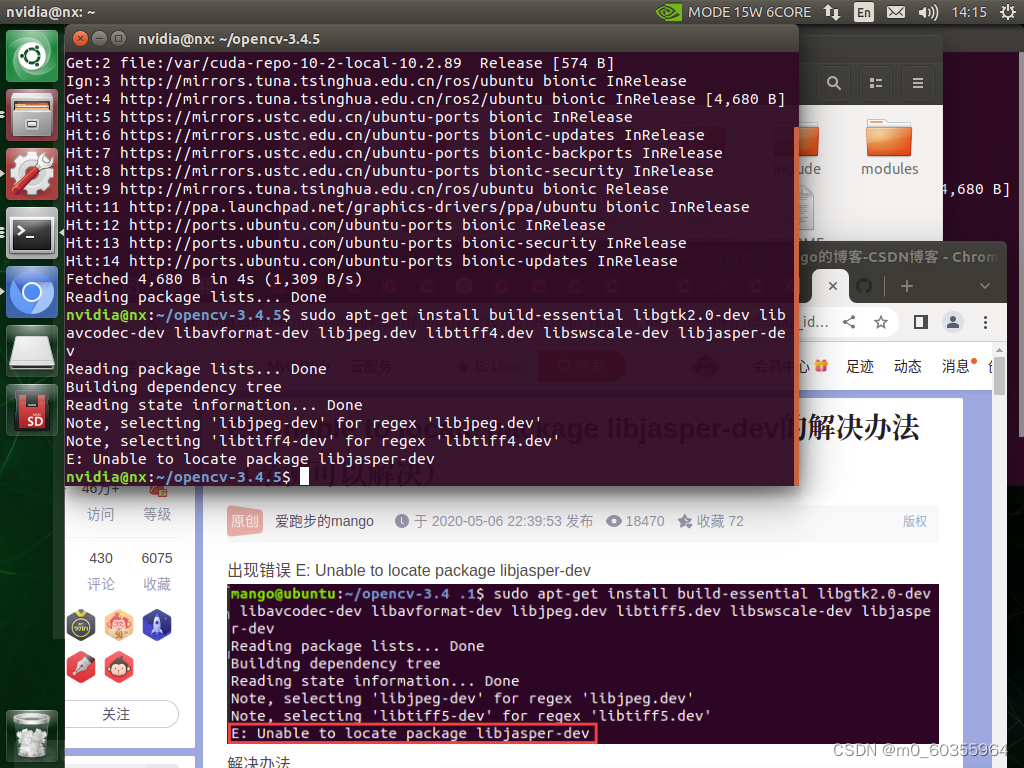Viewport: 1024px width, 768px height.
Task: Close the current Chrome tab
Action: [833, 285]
